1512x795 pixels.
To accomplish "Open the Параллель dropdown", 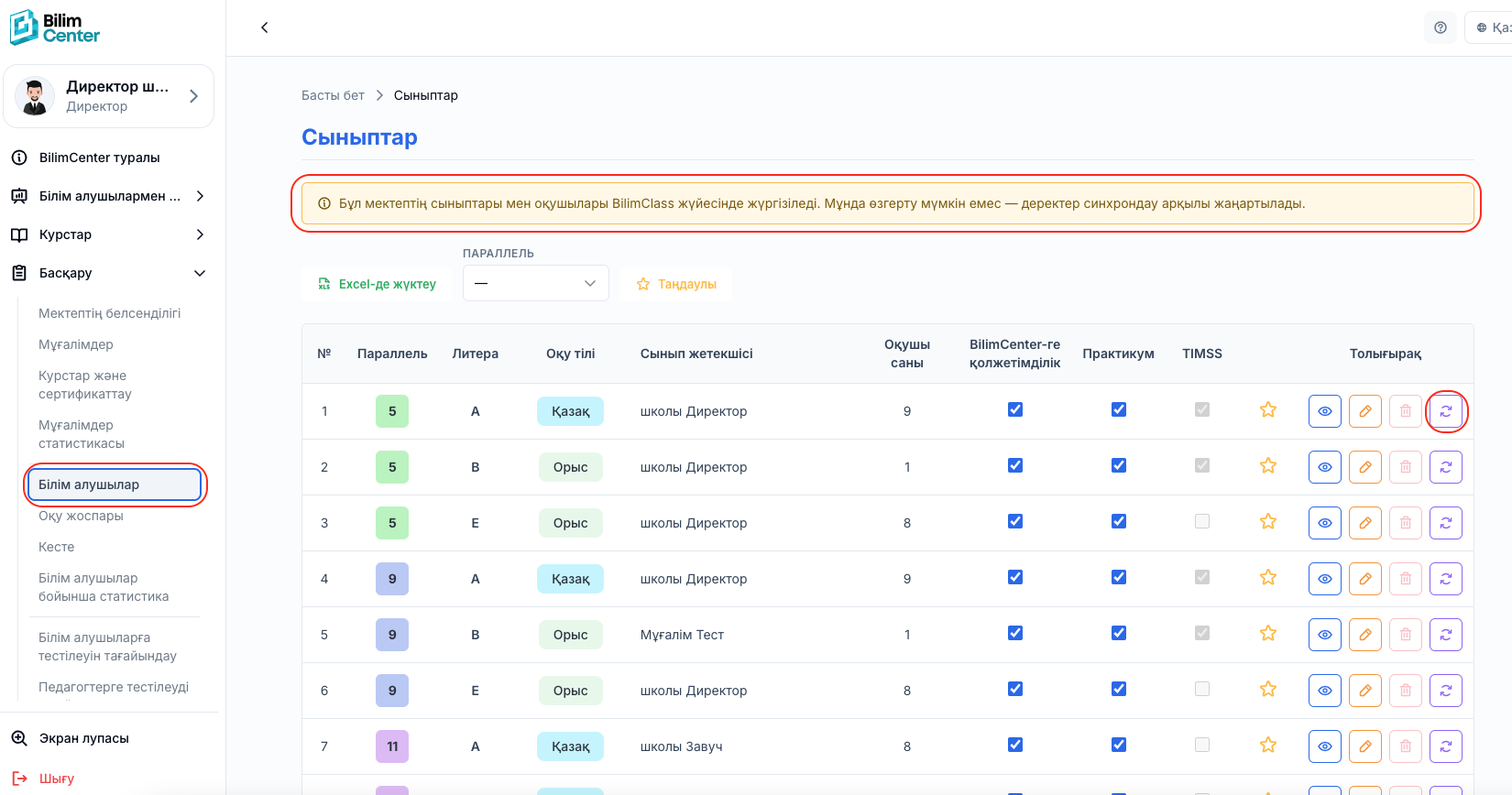I will pos(536,283).
